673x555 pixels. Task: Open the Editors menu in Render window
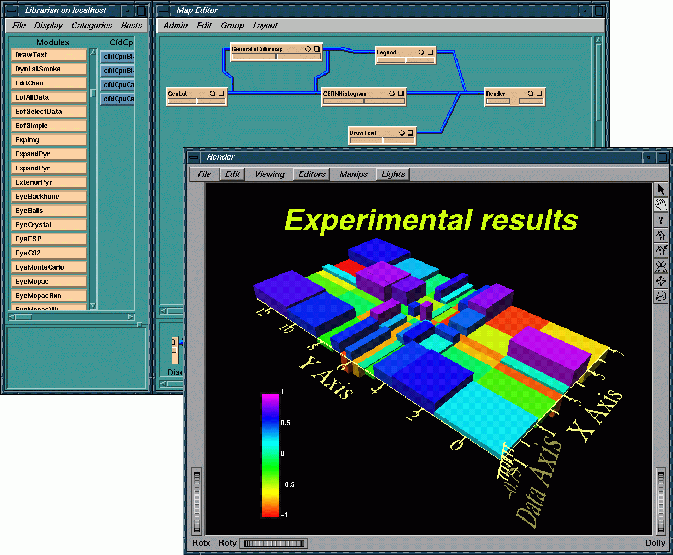[311, 174]
